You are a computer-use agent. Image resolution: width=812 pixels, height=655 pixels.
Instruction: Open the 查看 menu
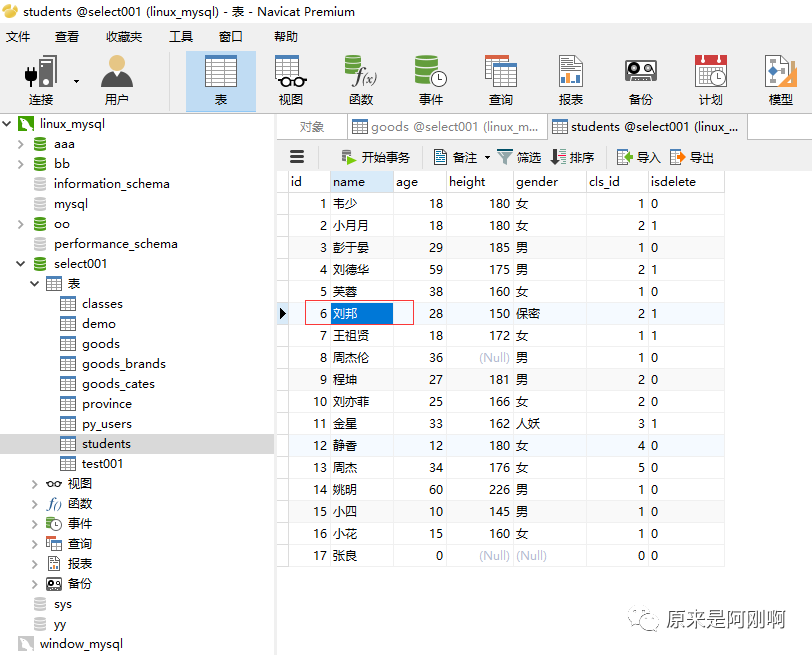pyautogui.click(x=67, y=37)
